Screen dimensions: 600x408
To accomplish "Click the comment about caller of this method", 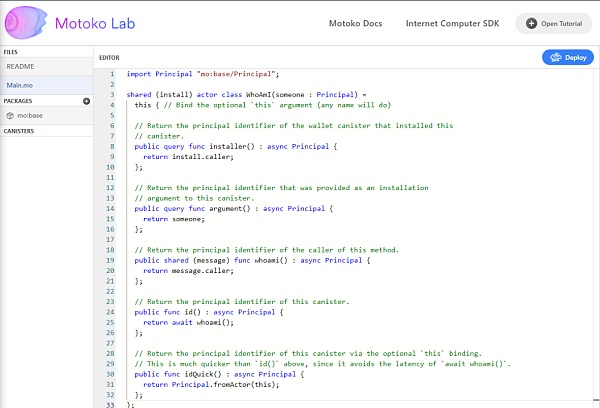I will (x=267, y=250).
